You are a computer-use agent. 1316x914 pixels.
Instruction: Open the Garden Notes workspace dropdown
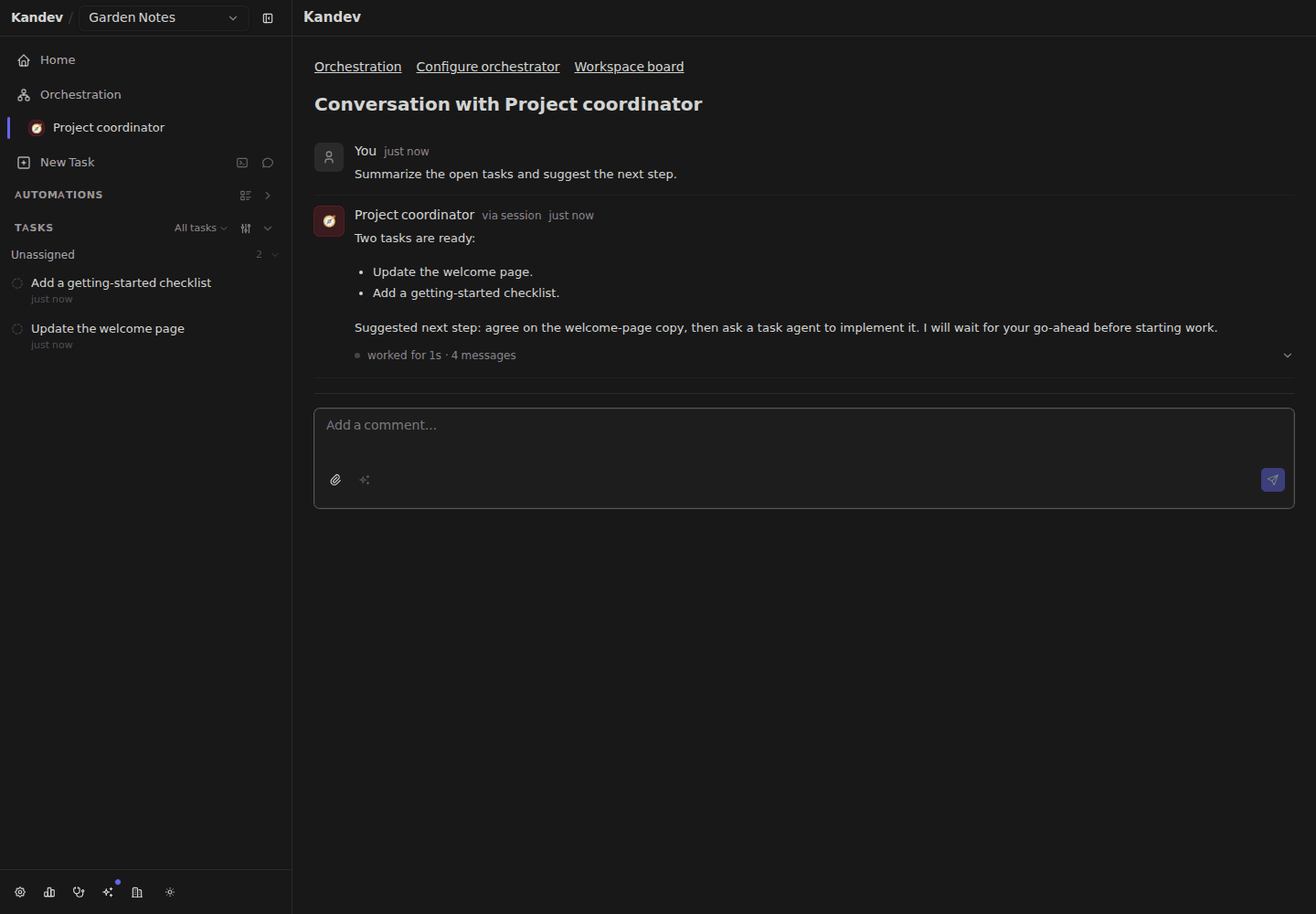[164, 18]
